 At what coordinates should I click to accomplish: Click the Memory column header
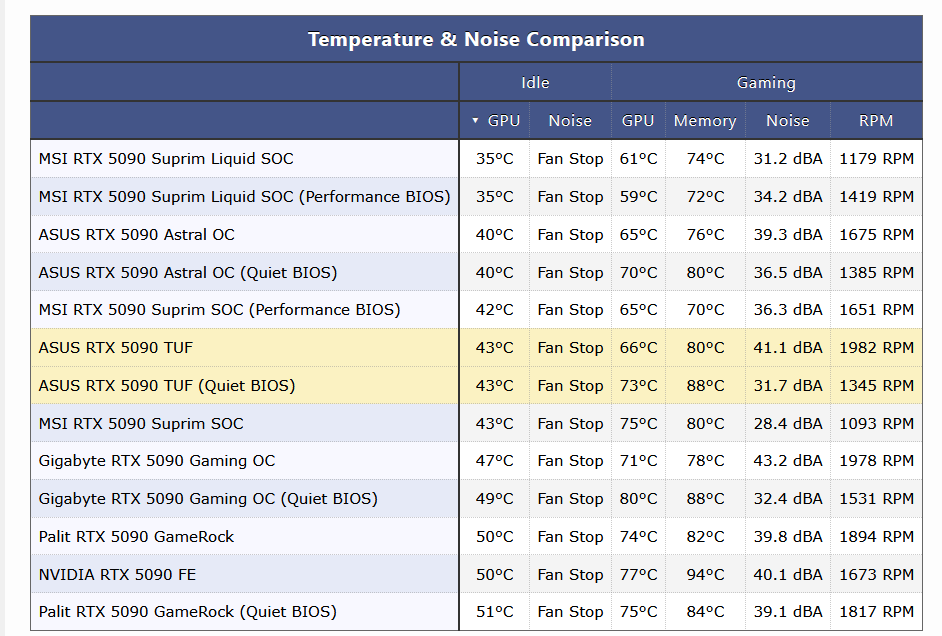click(704, 121)
